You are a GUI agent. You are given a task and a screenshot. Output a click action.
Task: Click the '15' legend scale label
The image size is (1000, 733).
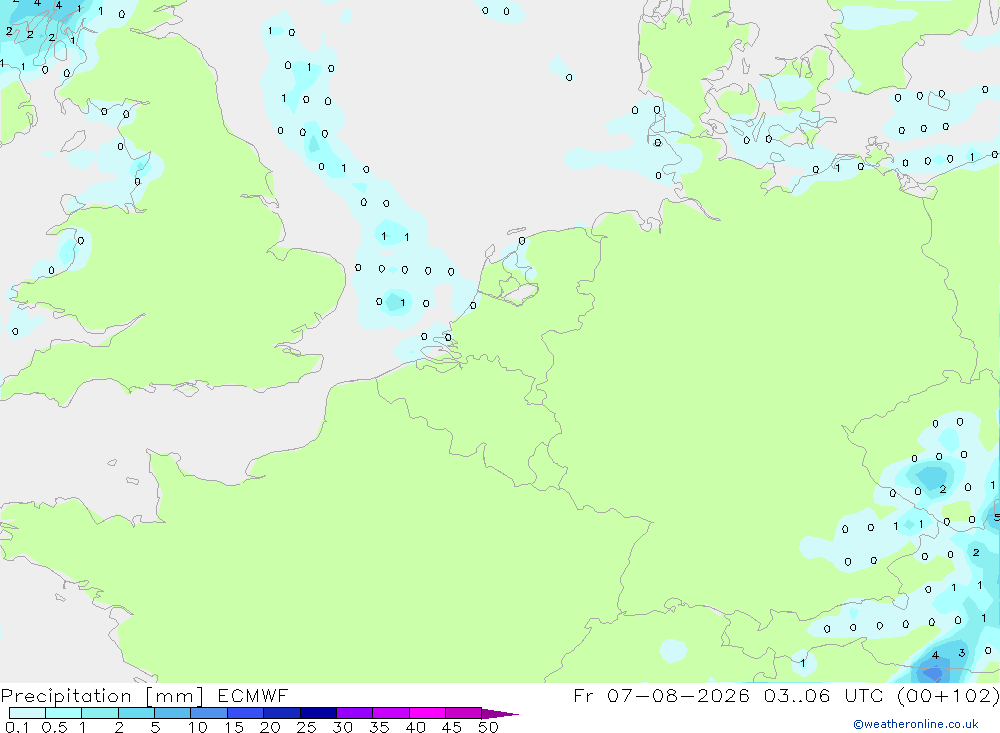(x=234, y=727)
